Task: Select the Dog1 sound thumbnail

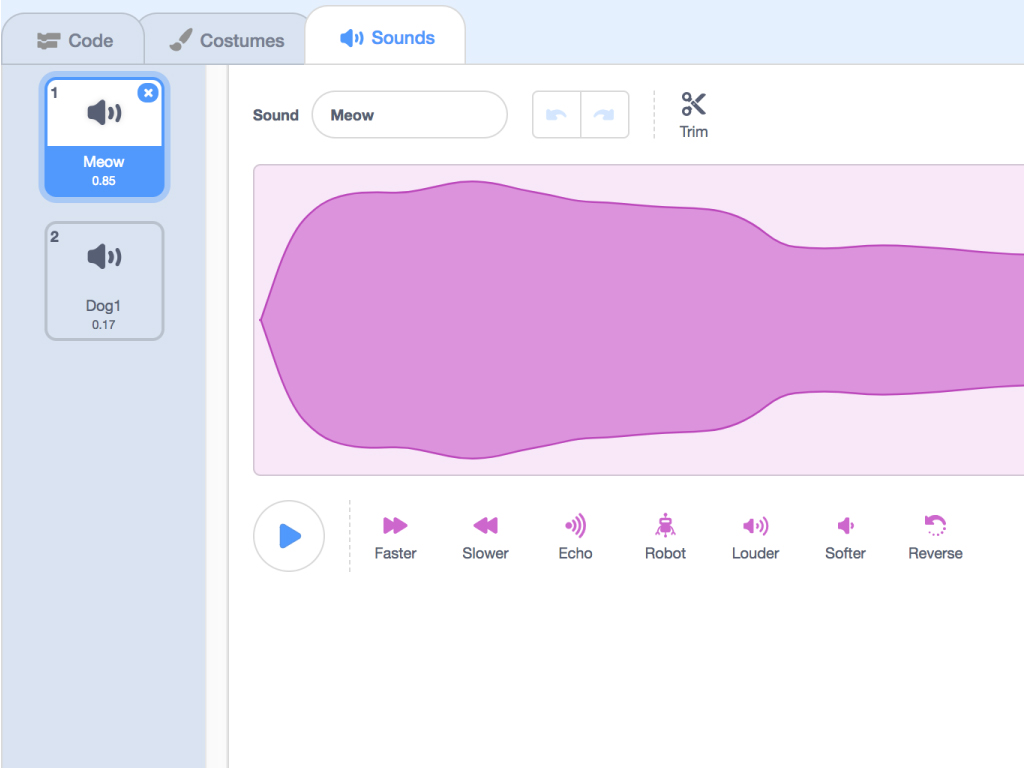Action: 104,281
